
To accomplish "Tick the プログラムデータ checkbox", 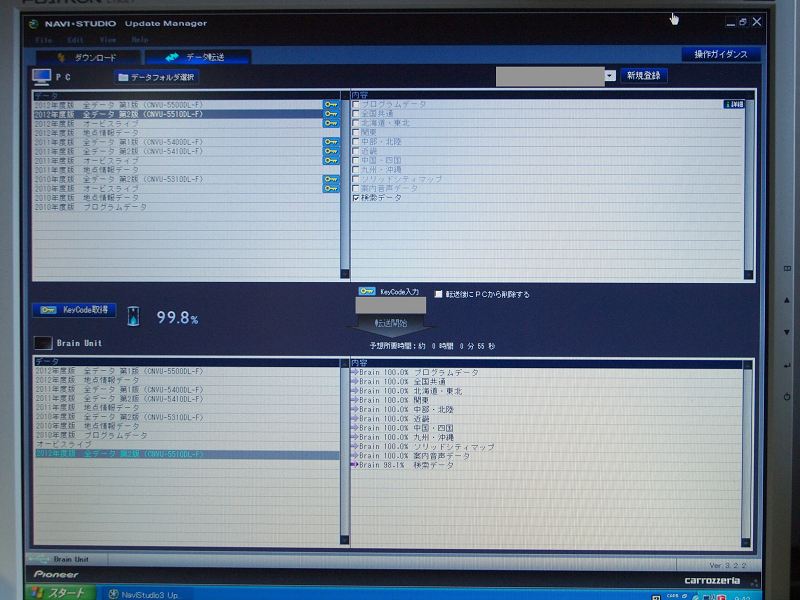I will 356,105.
